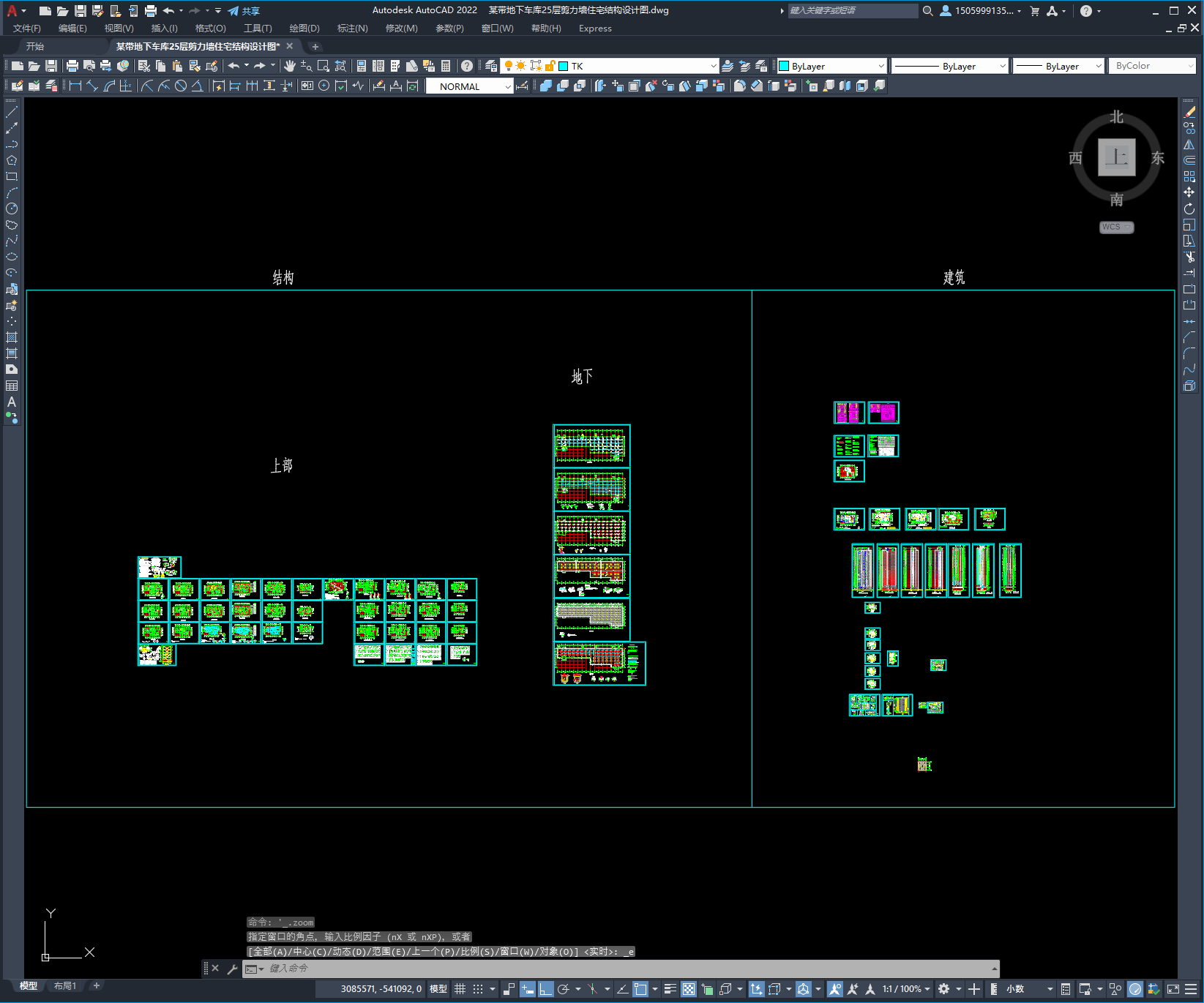1204x1003 pixels.
Task: Select the Polygon draw tool
Action: tap(12, 160)
